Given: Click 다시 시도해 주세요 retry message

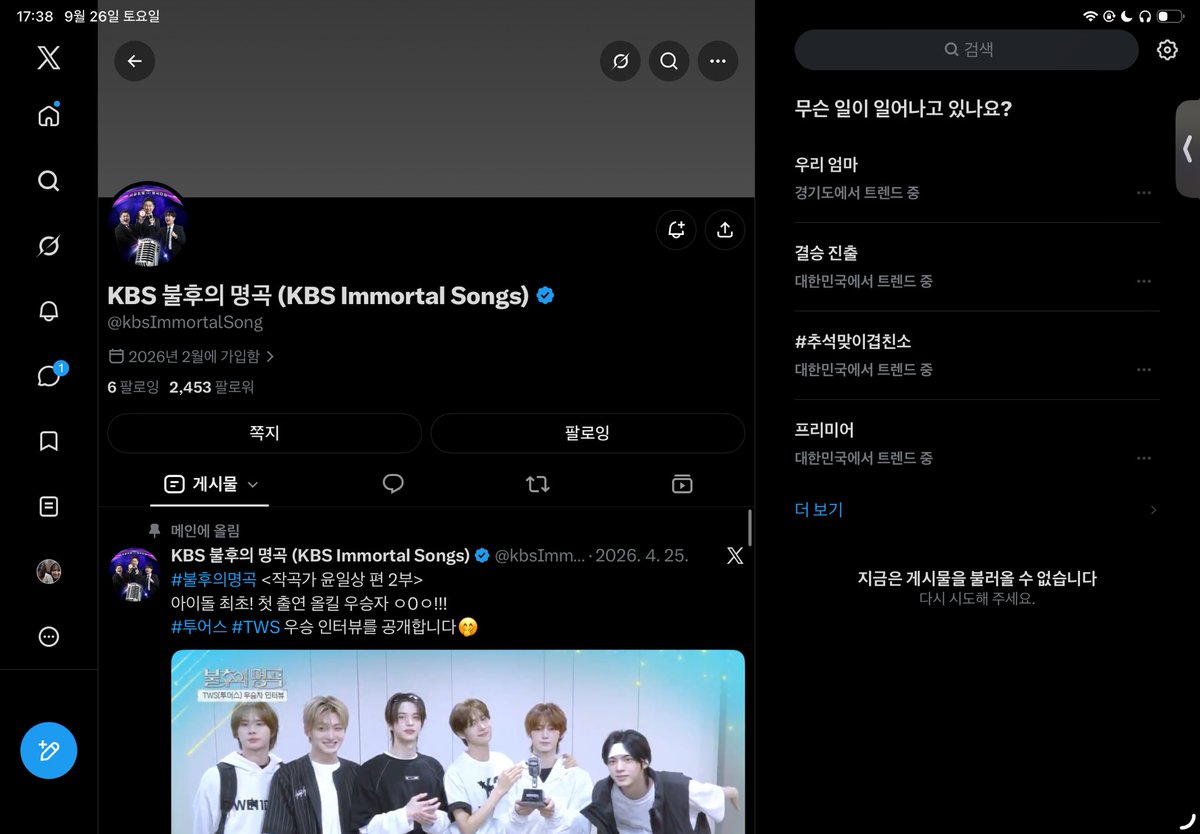Looking at the screenshot, I should click(977, 600).
